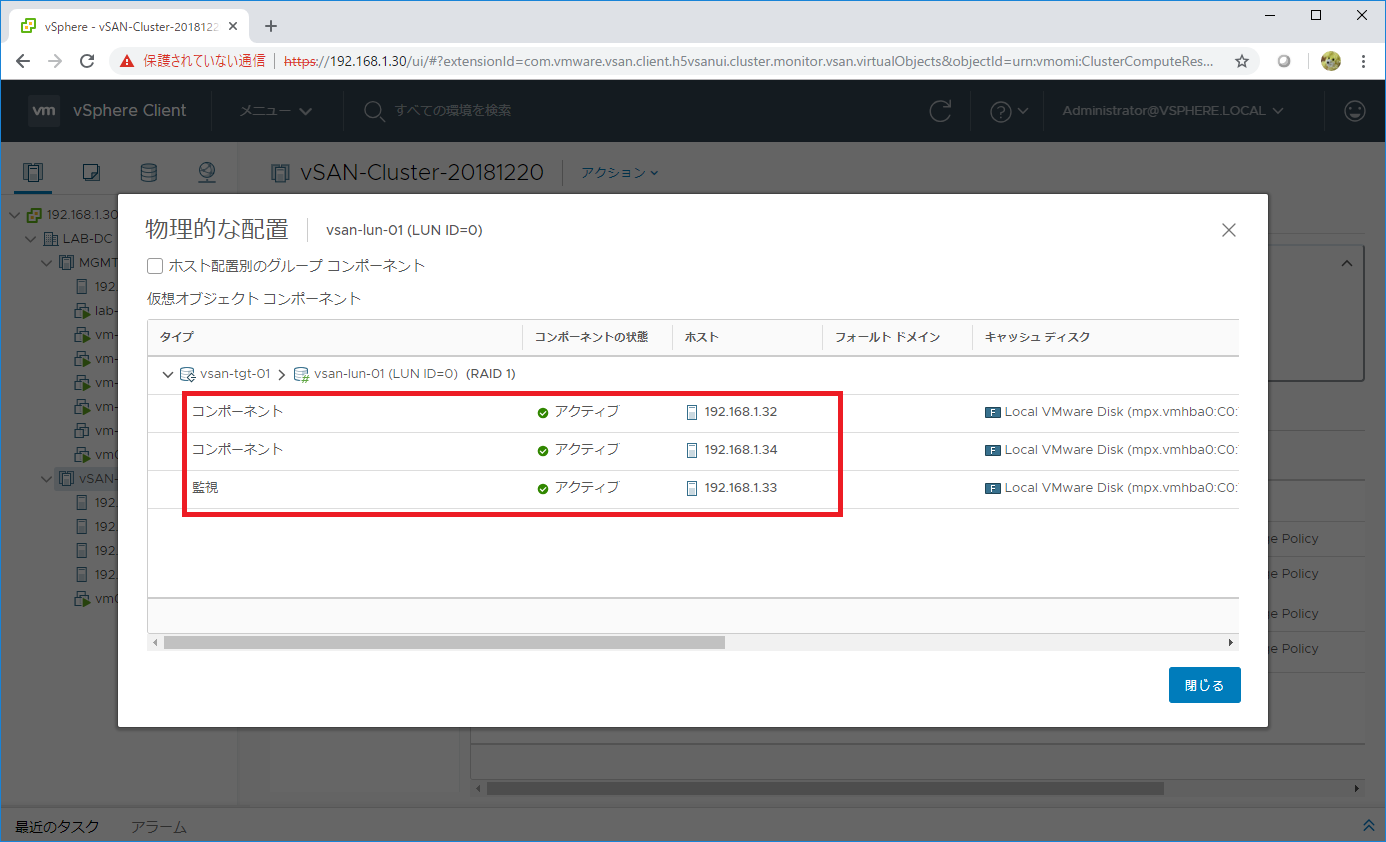Open Chrome three-dot menu
This screenshot has width=1386, height=842.
[1364, 61]
